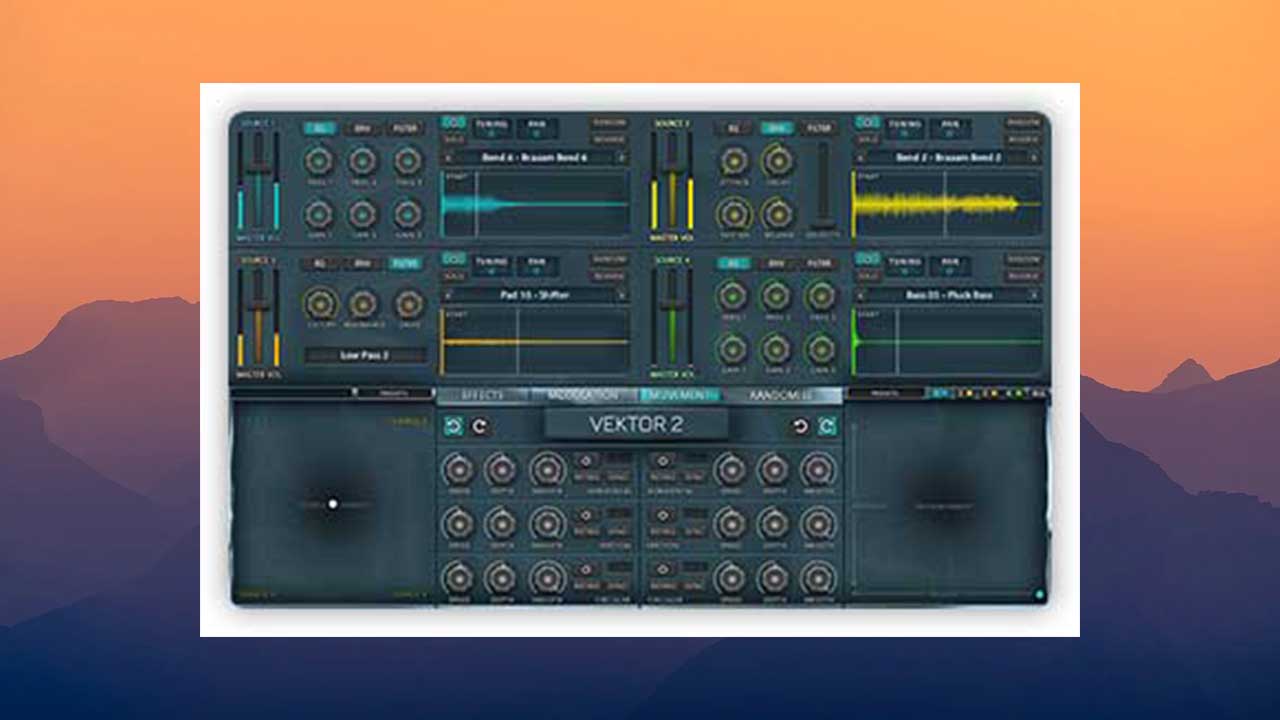The width and height of the screenshot is (1280, 720).
Task: Activate REVERSE on the Bass 03 sample
Action: [1025, 275]
